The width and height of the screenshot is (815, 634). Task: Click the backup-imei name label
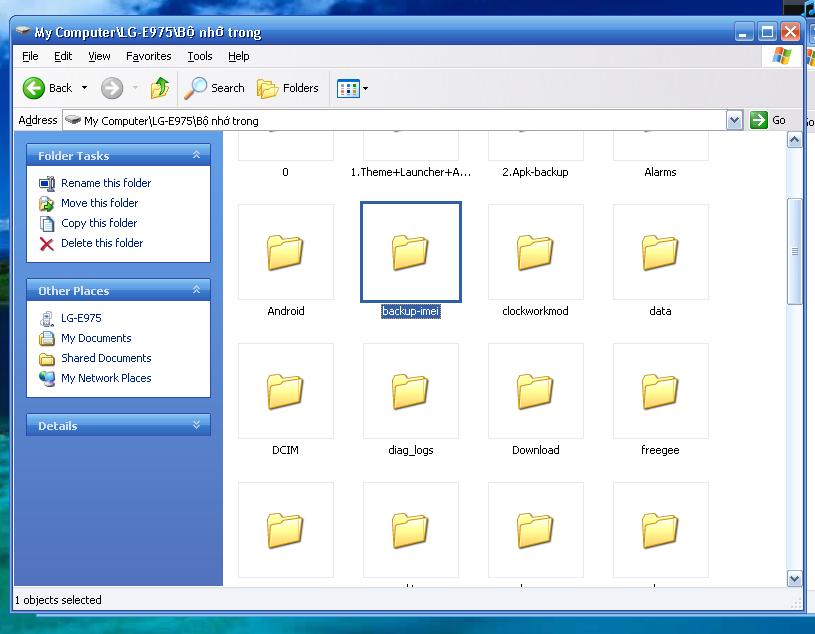tap(411, 311)
